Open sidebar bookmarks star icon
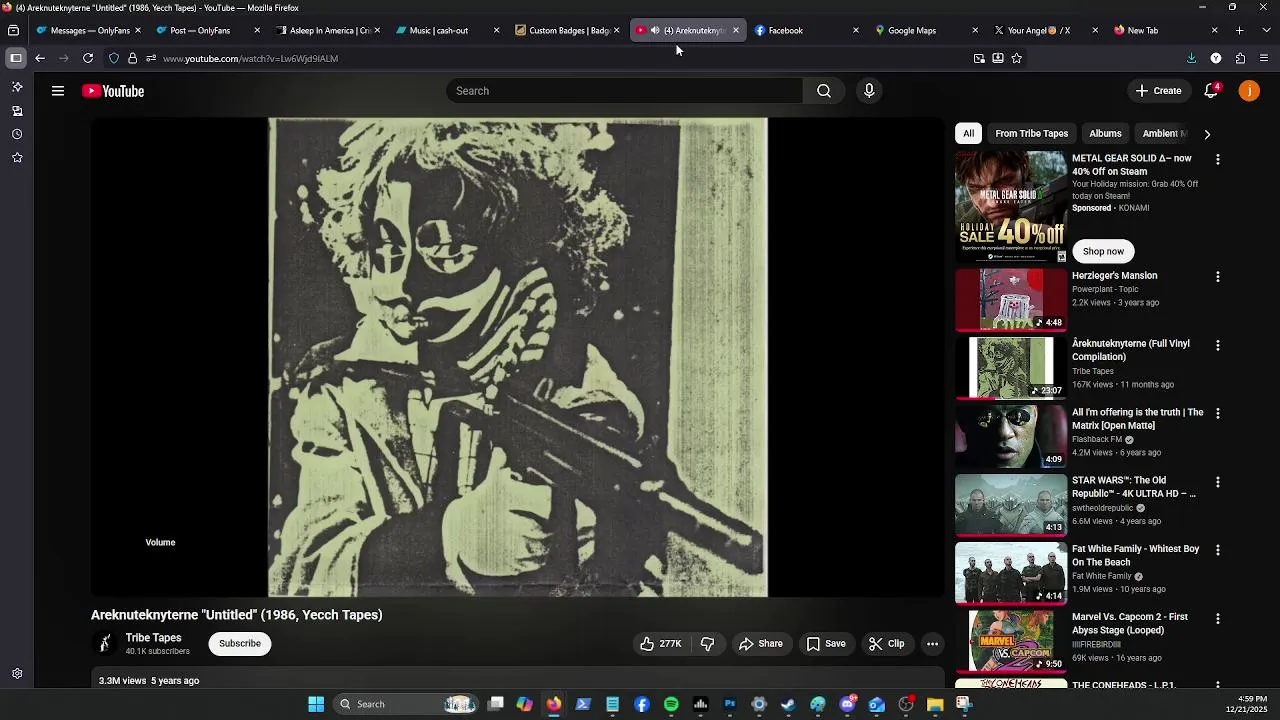The width and height of the screenshot is (1280, 720). click(x=17, y=158)
